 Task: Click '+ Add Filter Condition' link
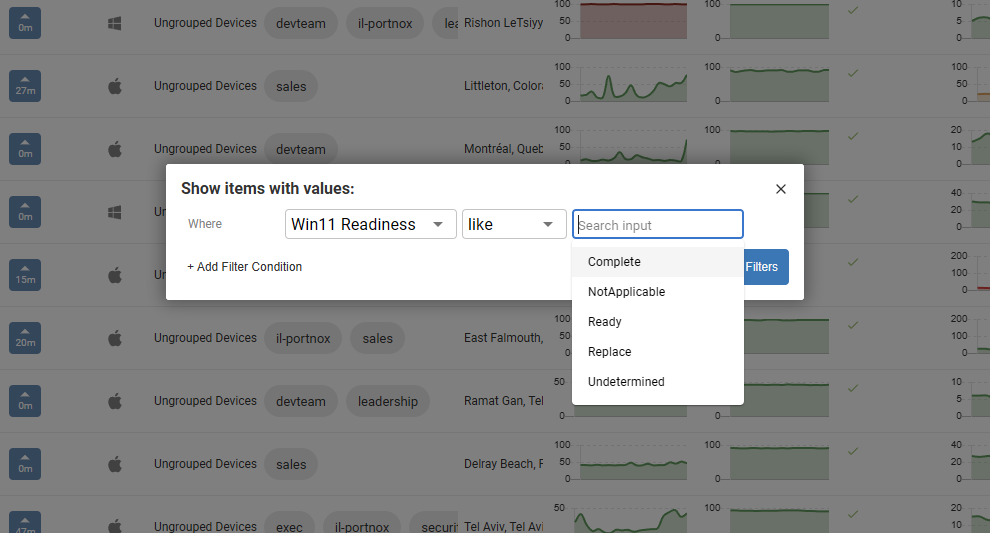pyautogui.click(x=244, y=267)
